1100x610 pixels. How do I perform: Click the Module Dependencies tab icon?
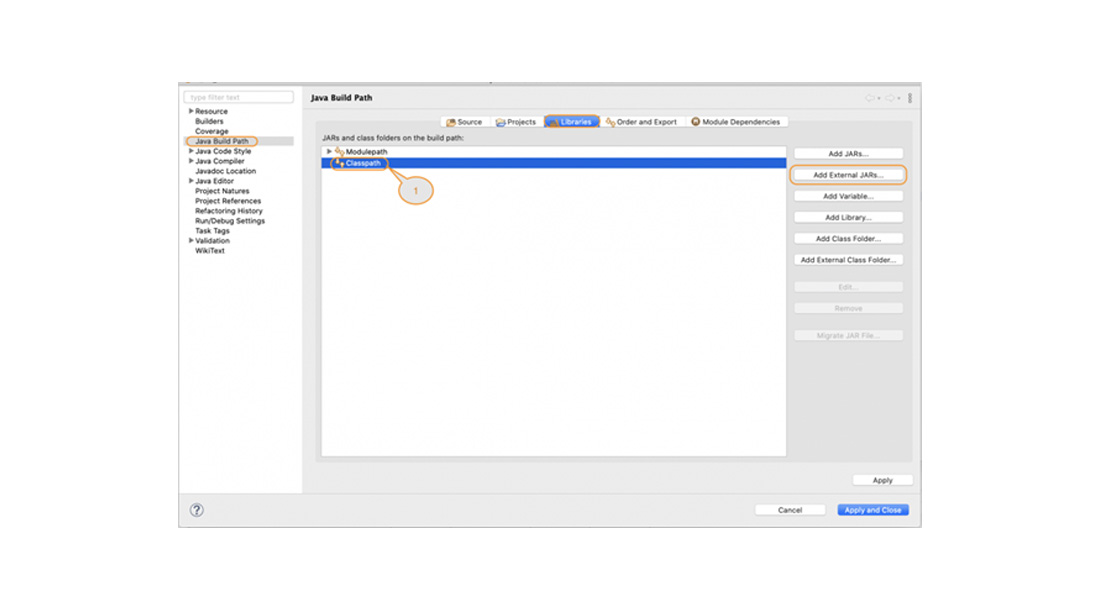[694, 121]
